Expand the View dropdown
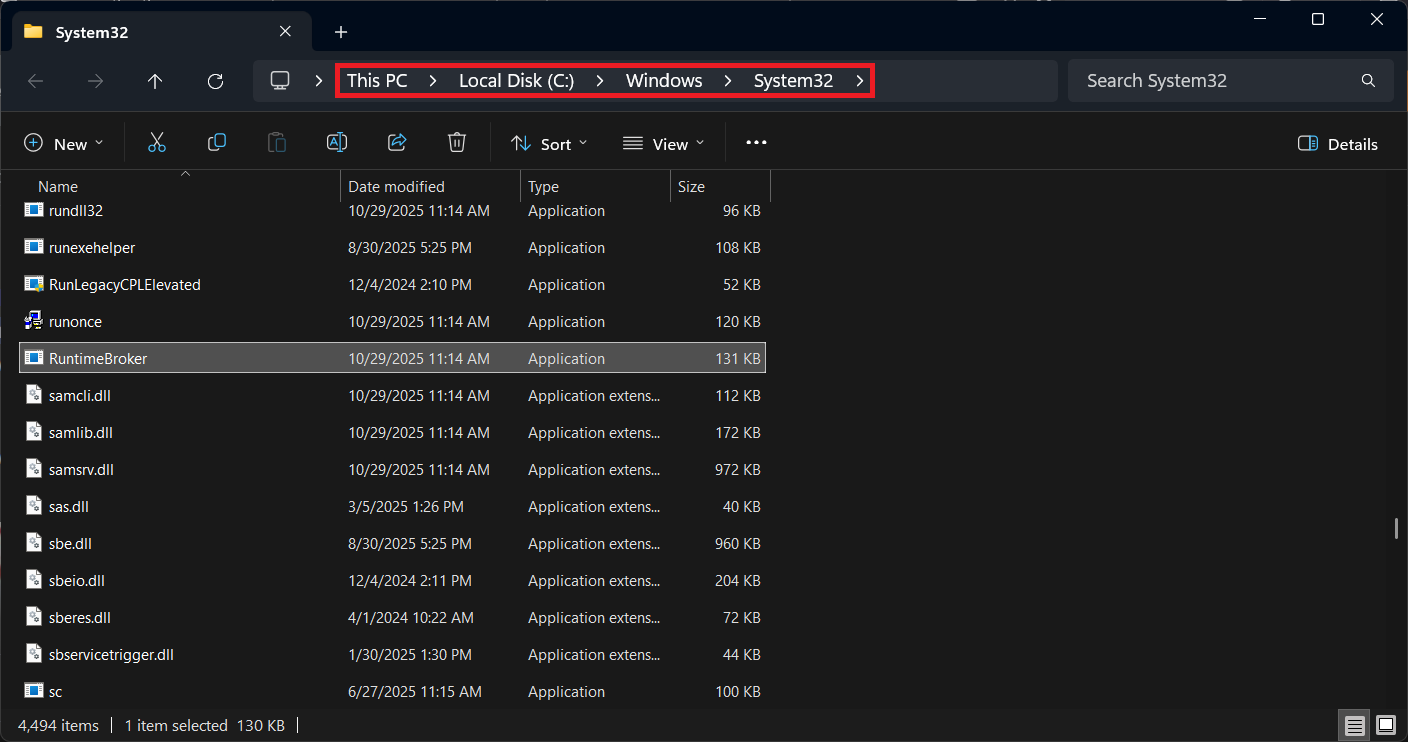Screen dimensions: 1408x742 click(663, 144)
